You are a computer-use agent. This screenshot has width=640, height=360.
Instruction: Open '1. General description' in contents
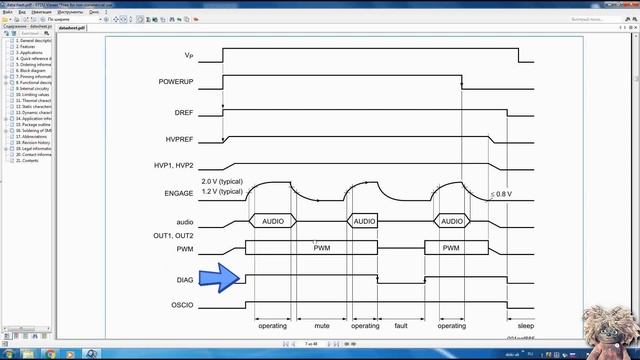click(x=33, y=40)
